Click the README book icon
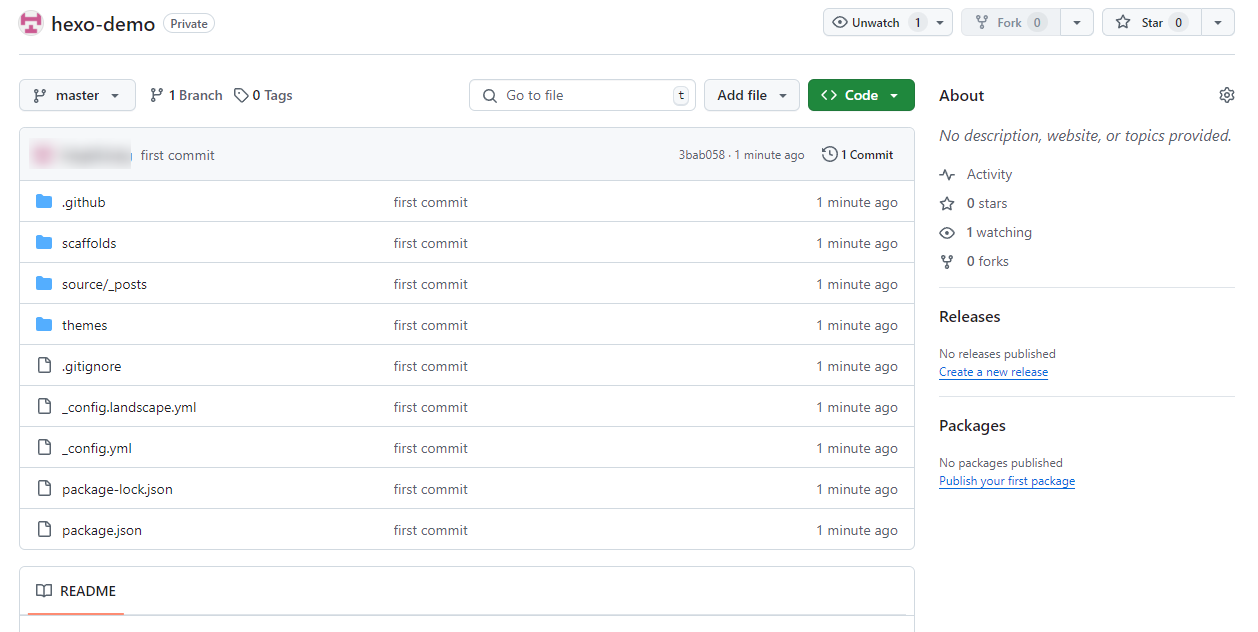Viewport: 1258px width, 632px height. point(44,591)
